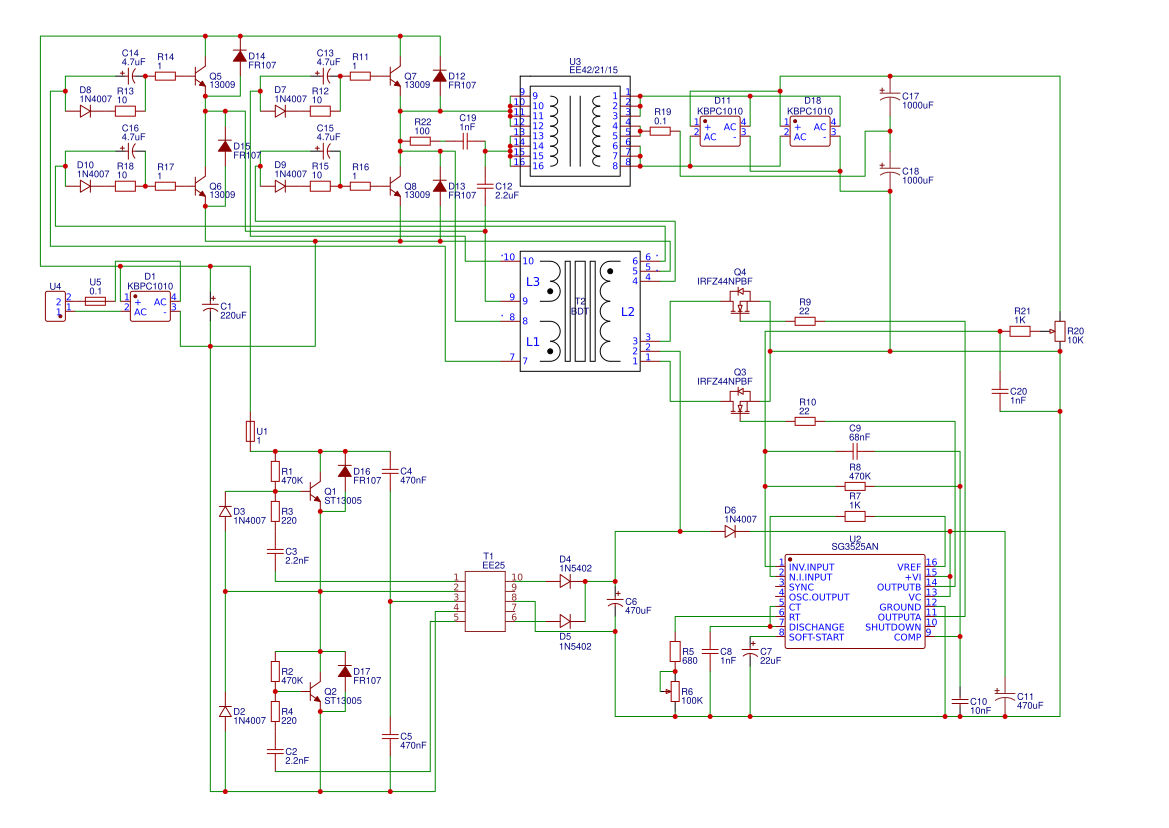The image size is (1169, 828).
Task: Click the SHUTDOWN pin label
Action: point(893,628)
